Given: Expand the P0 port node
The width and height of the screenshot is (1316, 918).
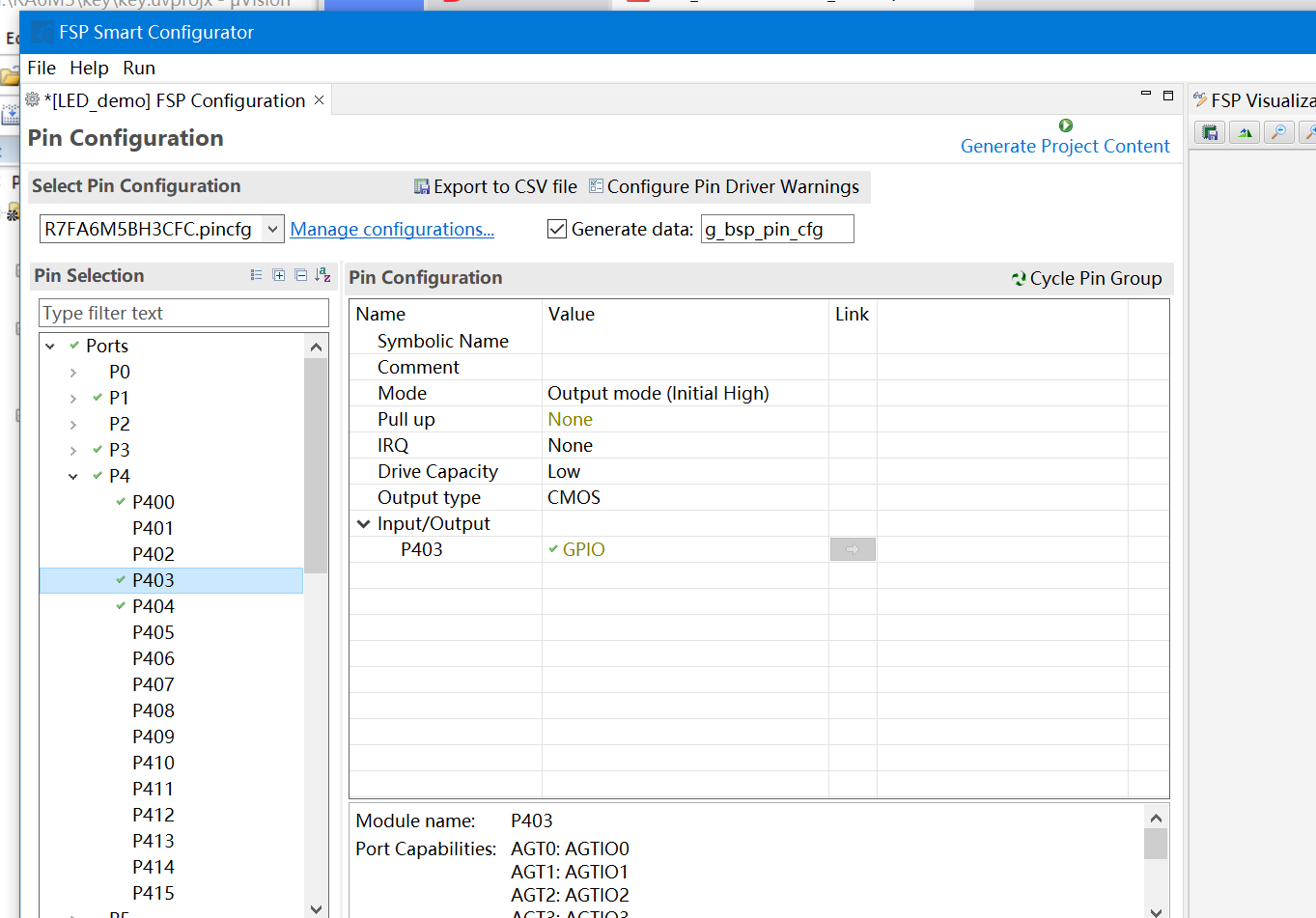Looking at the screenshot, I should click(73, 372).
